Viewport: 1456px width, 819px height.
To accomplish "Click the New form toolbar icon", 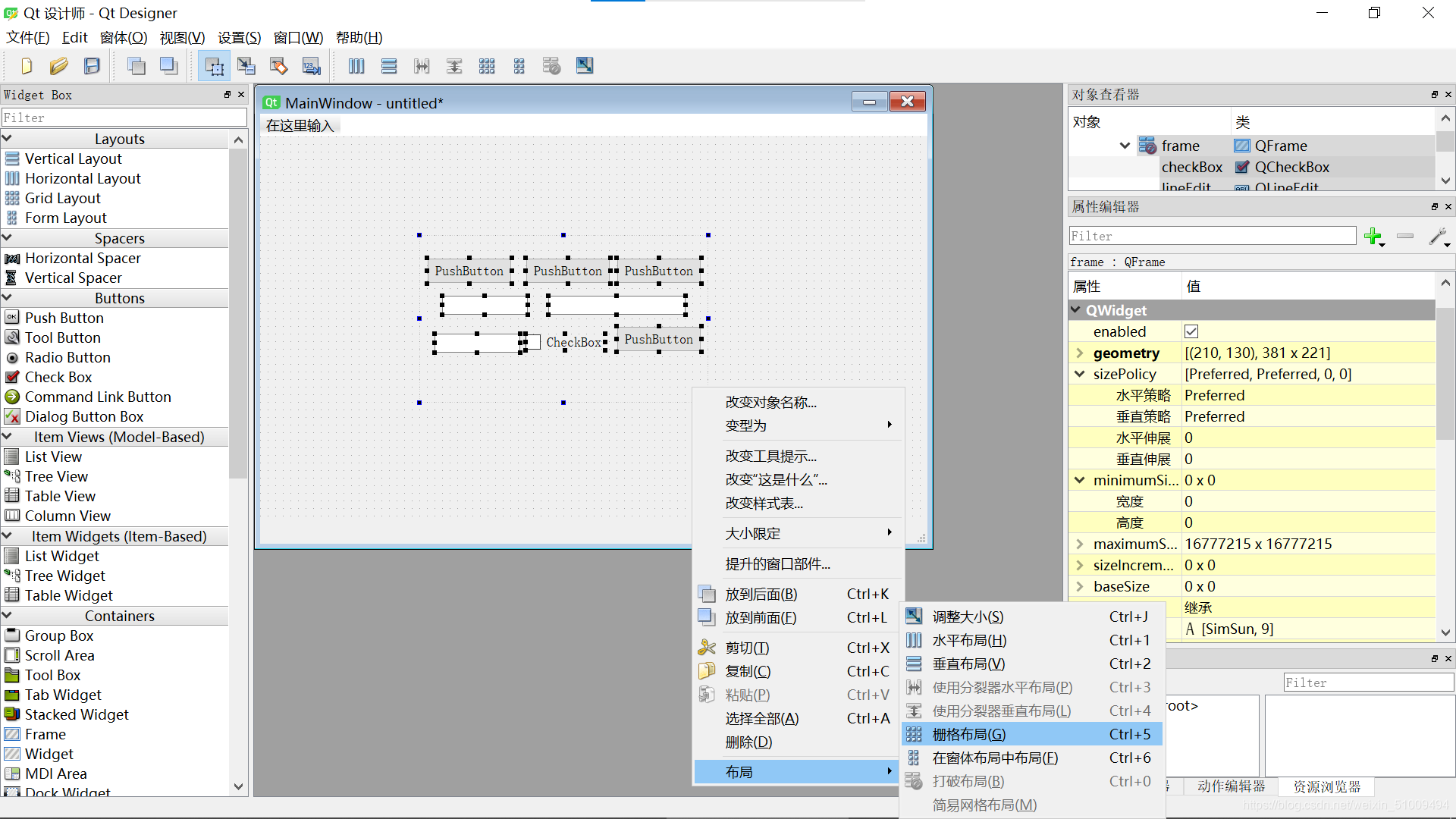I will click(27, 66).
